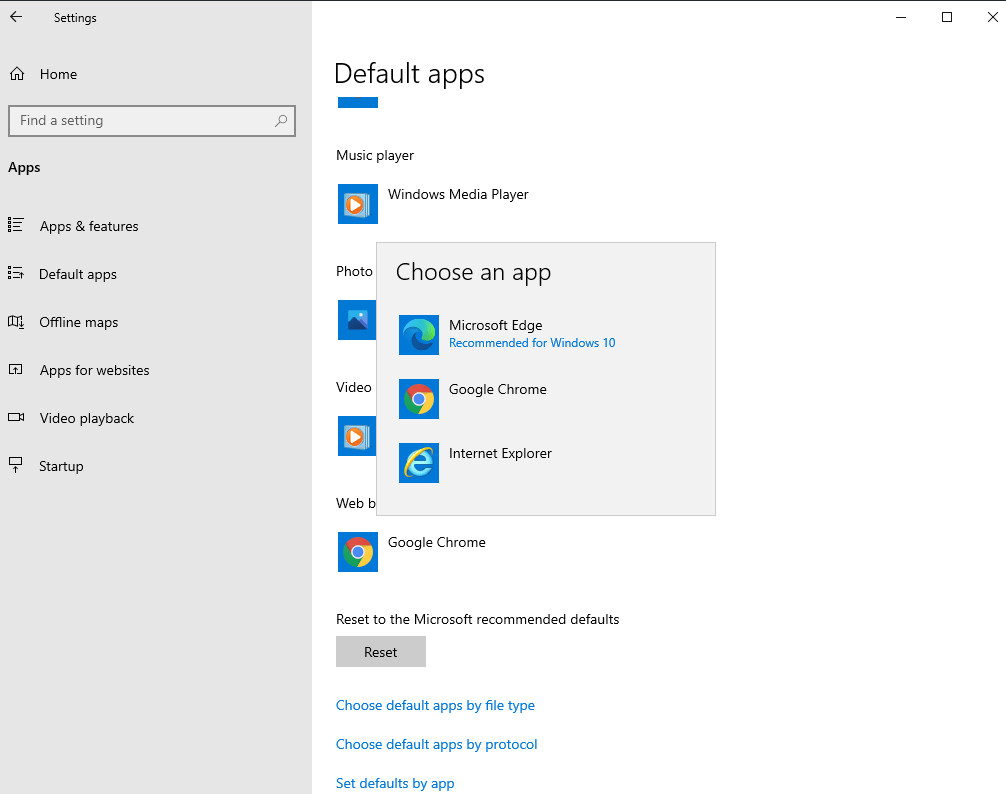This screenshot has height=794, width=1006.
Task: Choose Microsoft Edge icon in the app popup
Action: click(419, 335)
